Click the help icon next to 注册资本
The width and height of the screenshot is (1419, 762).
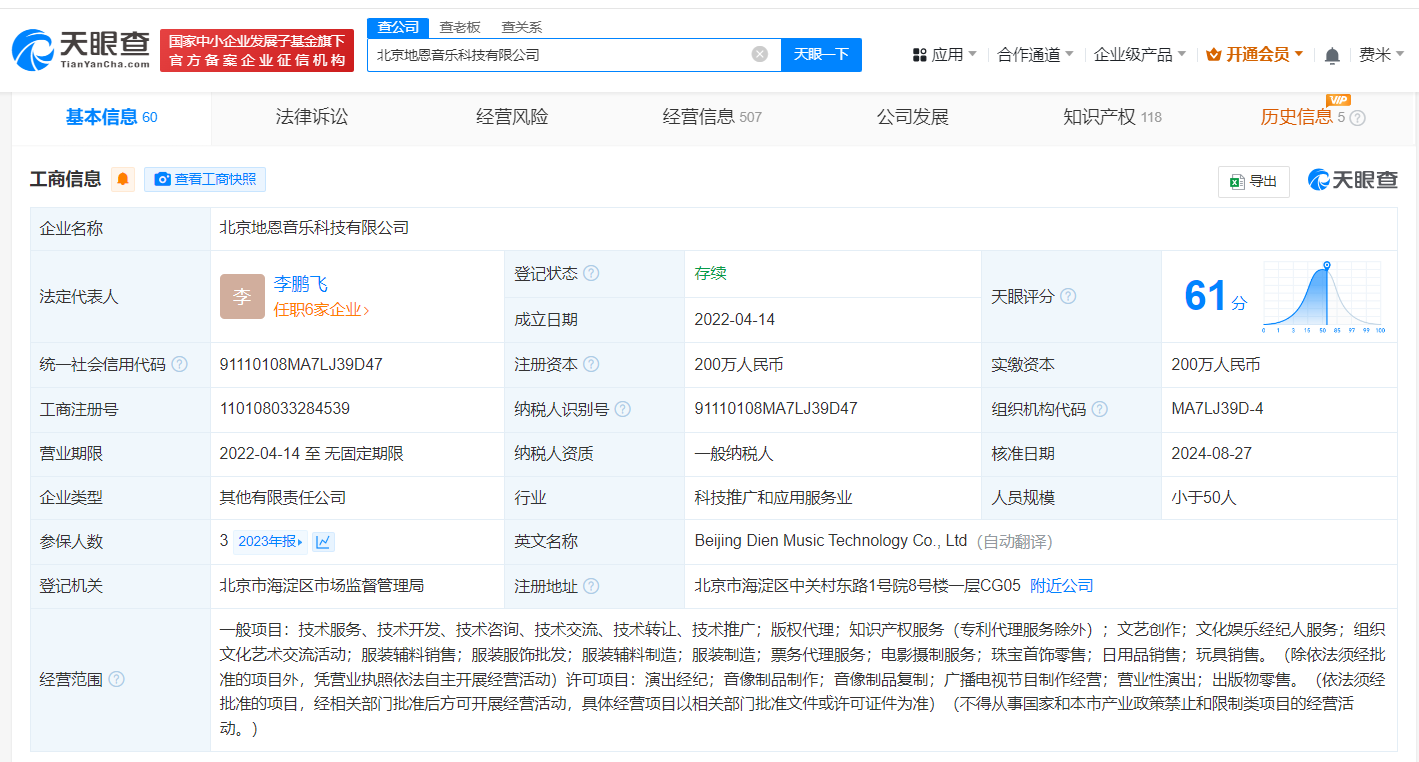593,364
